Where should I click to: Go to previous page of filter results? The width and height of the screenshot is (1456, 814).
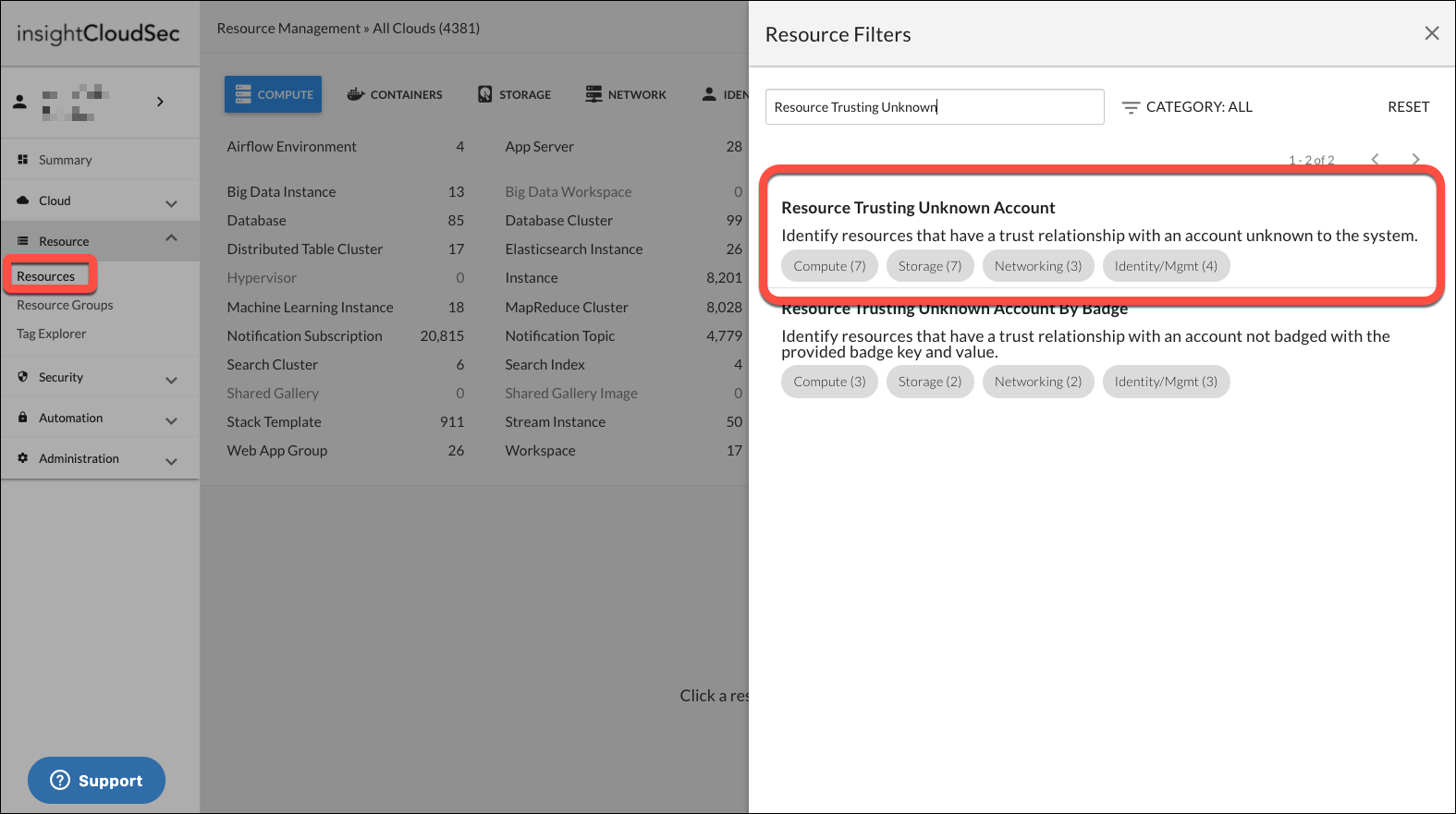pyautogui.click(x=1375, y=159)
